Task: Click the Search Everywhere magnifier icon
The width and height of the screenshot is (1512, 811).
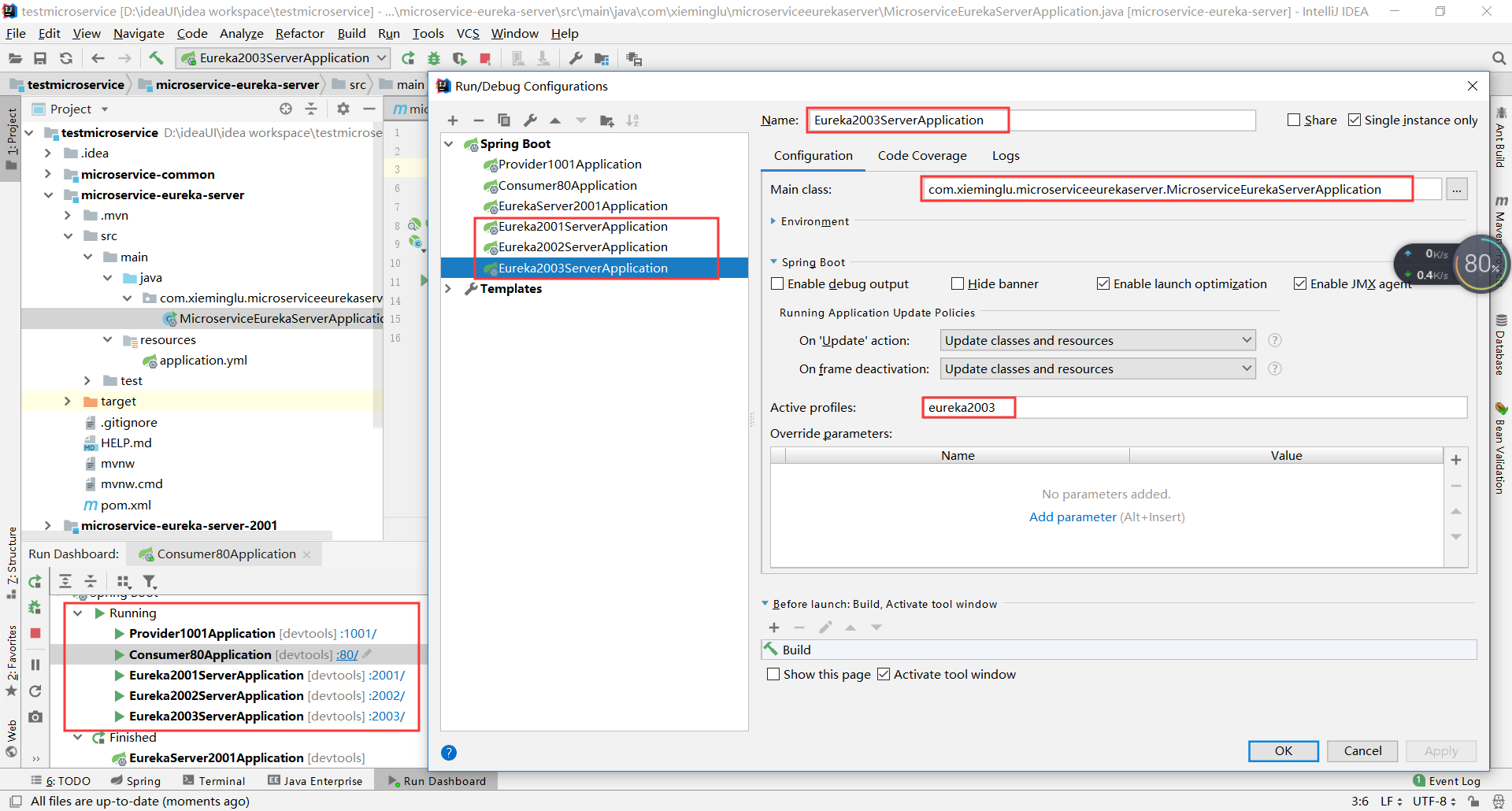Action: click(1499, 58)
